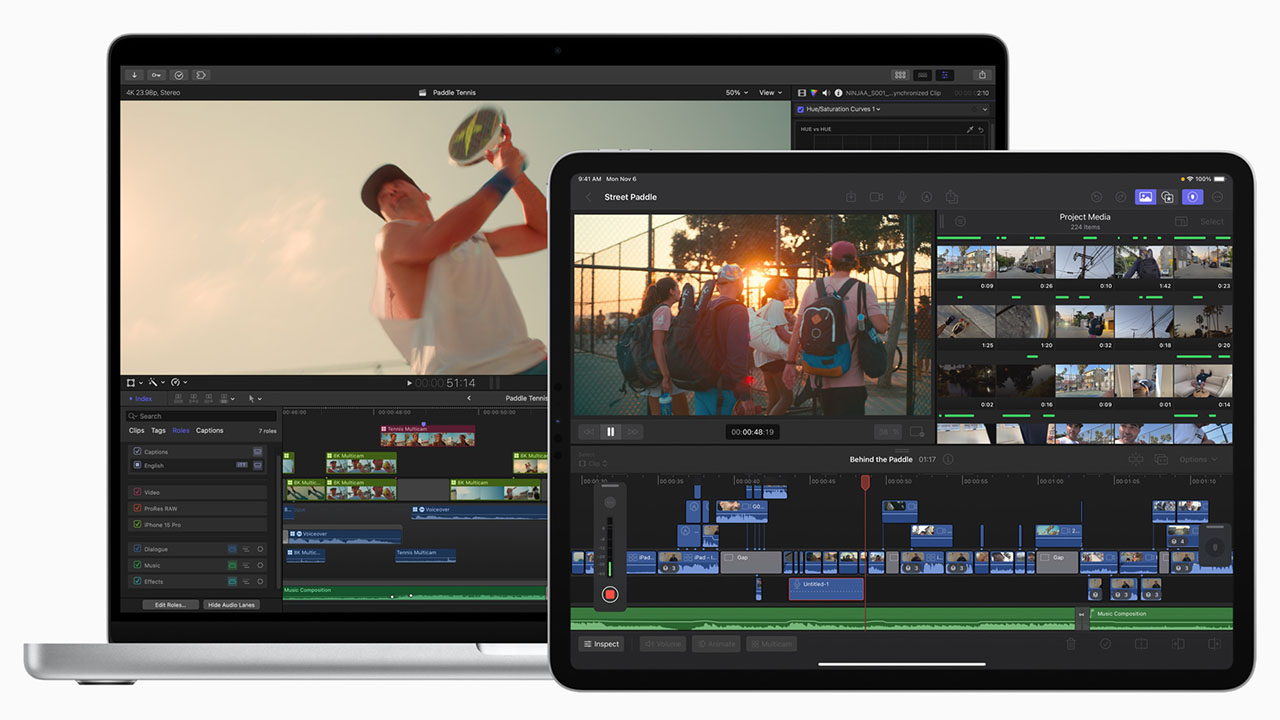The height and width of the screenshot is (720, 1280).
Task: Select the Music Composition audio clip on Mac
Action: point(415,593)
